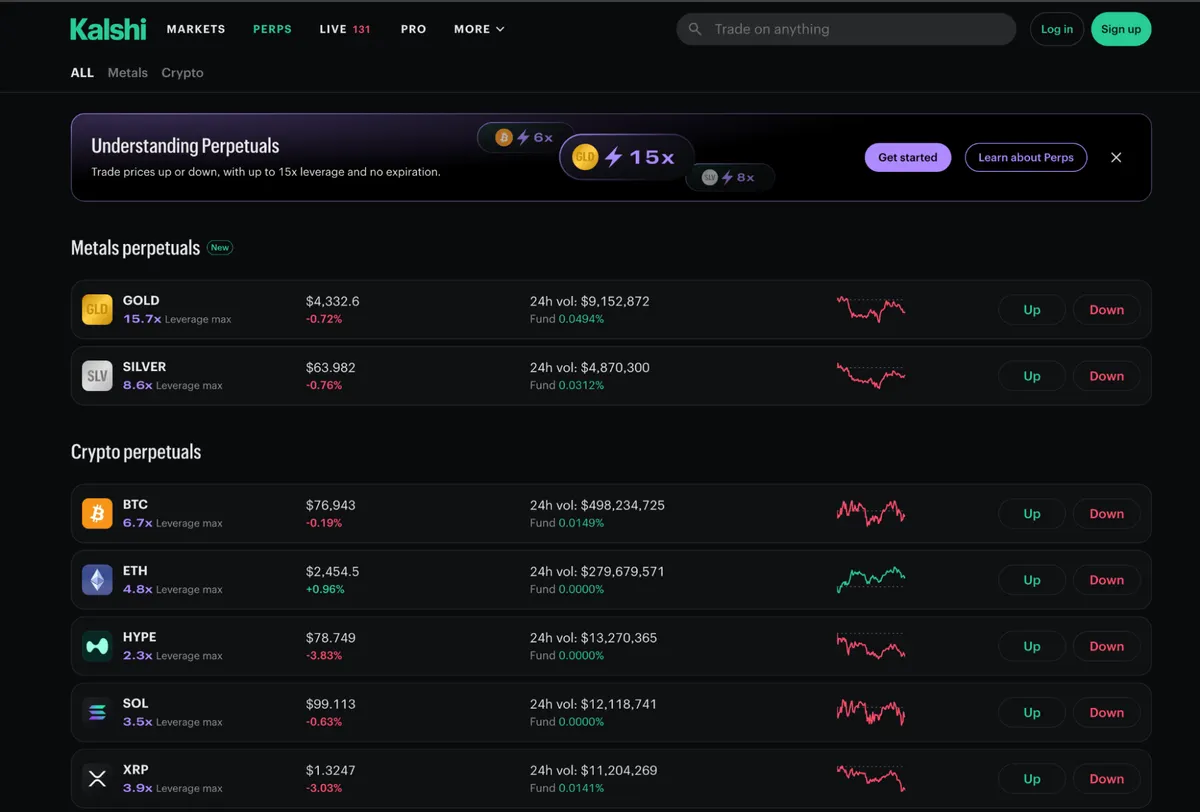This screenshot has height=812, width=1200.
Task: Open the XRP token icon
Action: click(97, 779)
